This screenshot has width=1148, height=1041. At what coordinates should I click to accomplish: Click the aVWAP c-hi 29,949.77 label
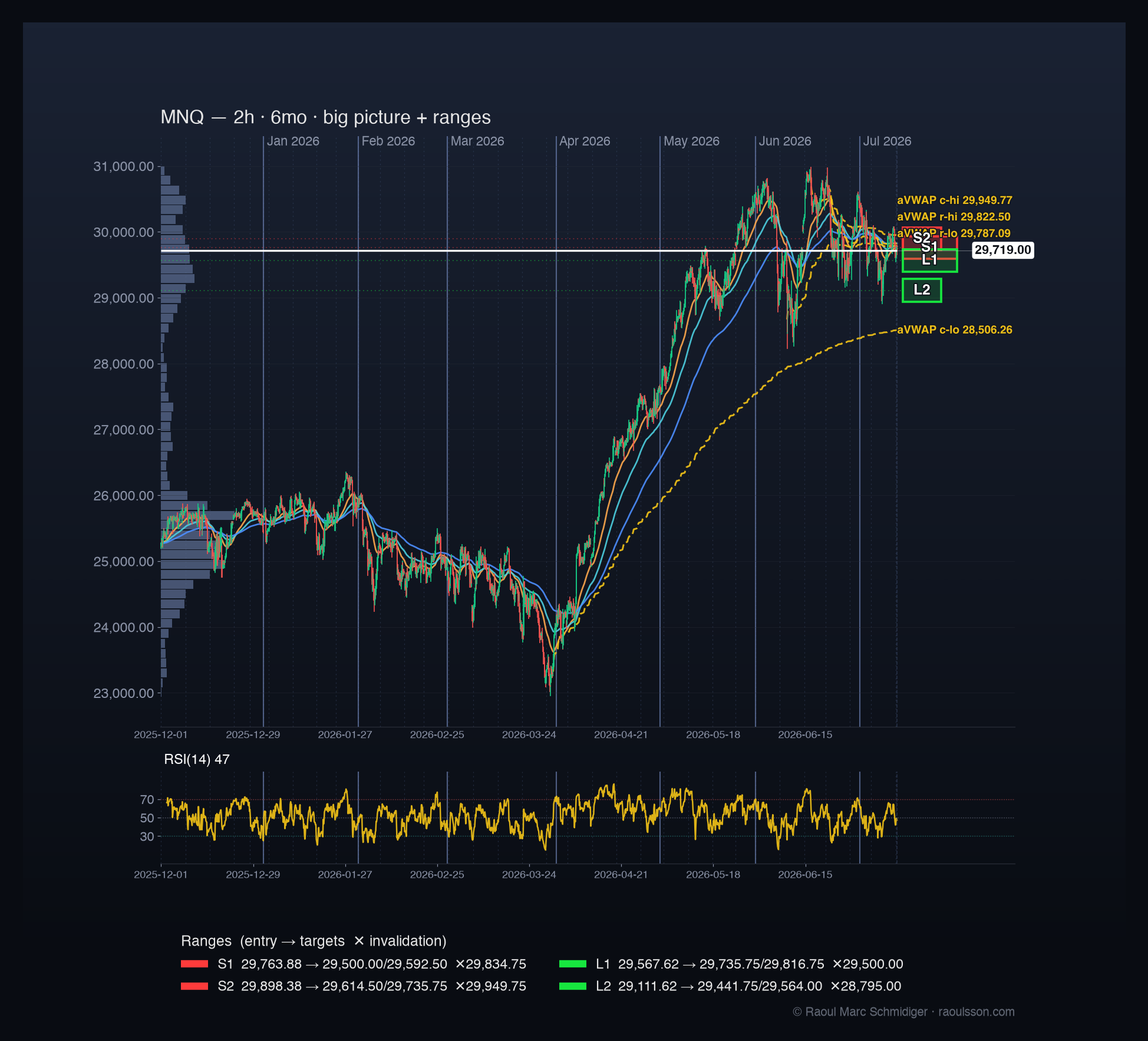(955, 200)
